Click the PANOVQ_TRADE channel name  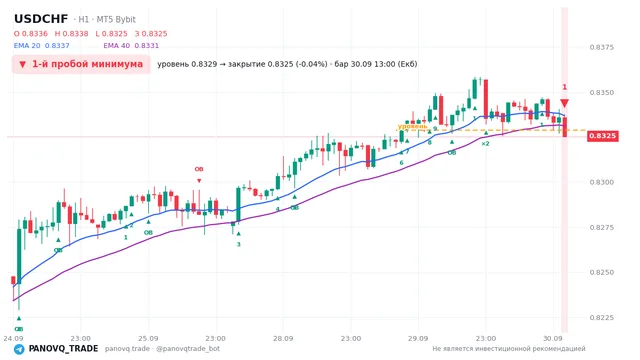(63, 349)
